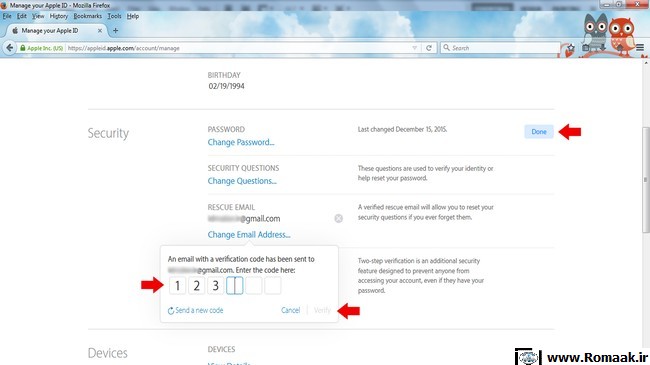Click the search magnifier icon
Image resolution: width=650 pixels, height=365 pixels.
click(446, 48)
